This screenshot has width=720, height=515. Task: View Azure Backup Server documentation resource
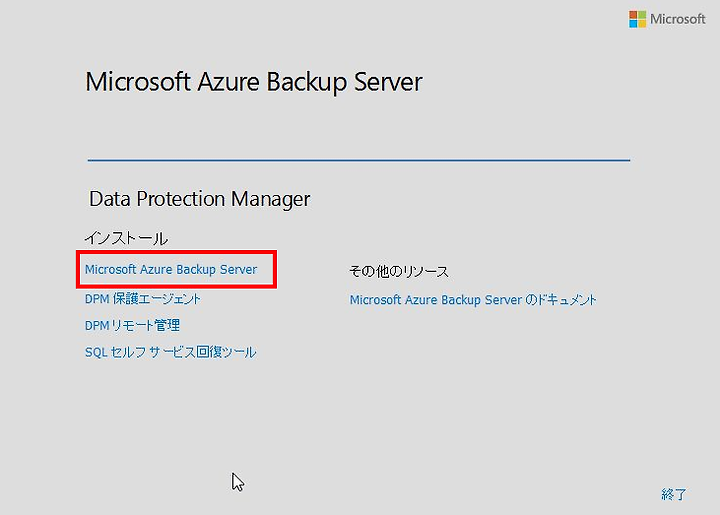coord(473,300)
